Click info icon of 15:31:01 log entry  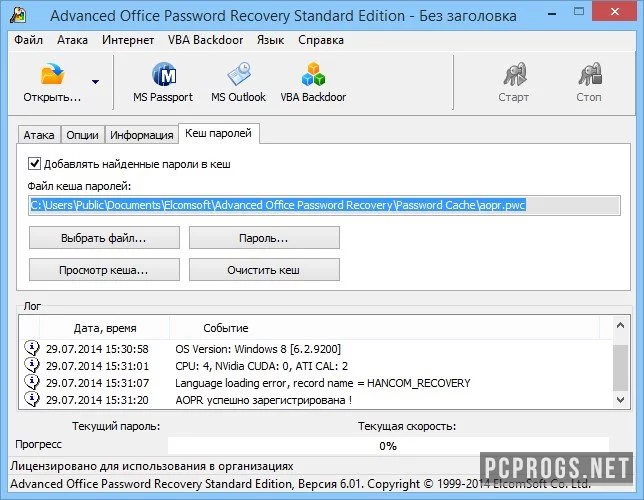[x=32, y=365]
